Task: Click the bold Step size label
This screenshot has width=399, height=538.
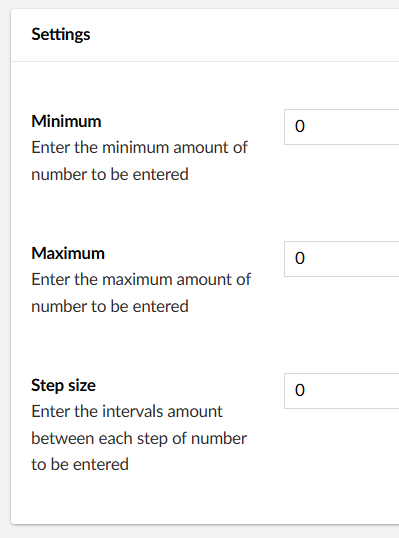Action: click(x=63, y=385)
